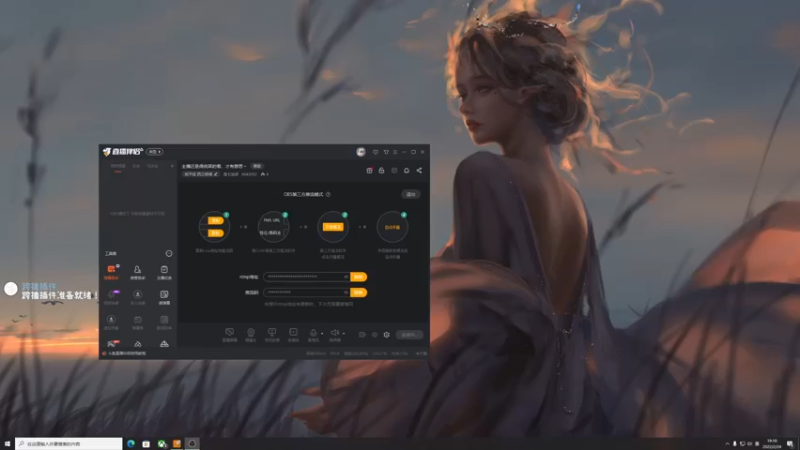The height and width of the screenshot is (450, 800).
Task: Add a new scene with the plus icon
Action: (172, 166)
